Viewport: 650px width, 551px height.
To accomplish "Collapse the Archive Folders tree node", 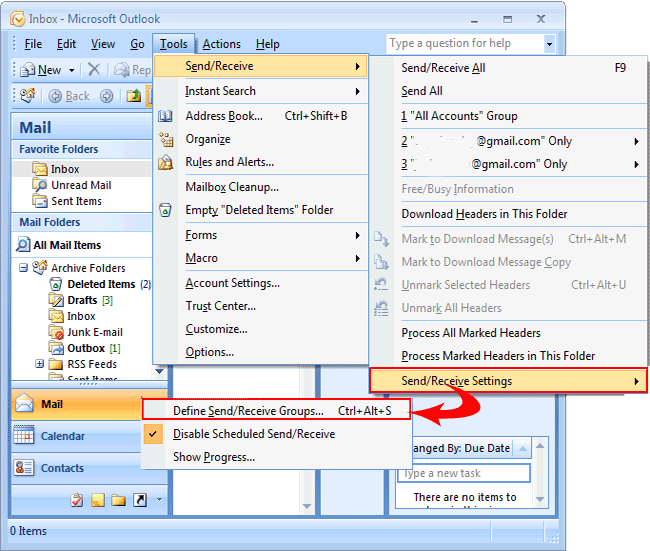I will [24, 268].
